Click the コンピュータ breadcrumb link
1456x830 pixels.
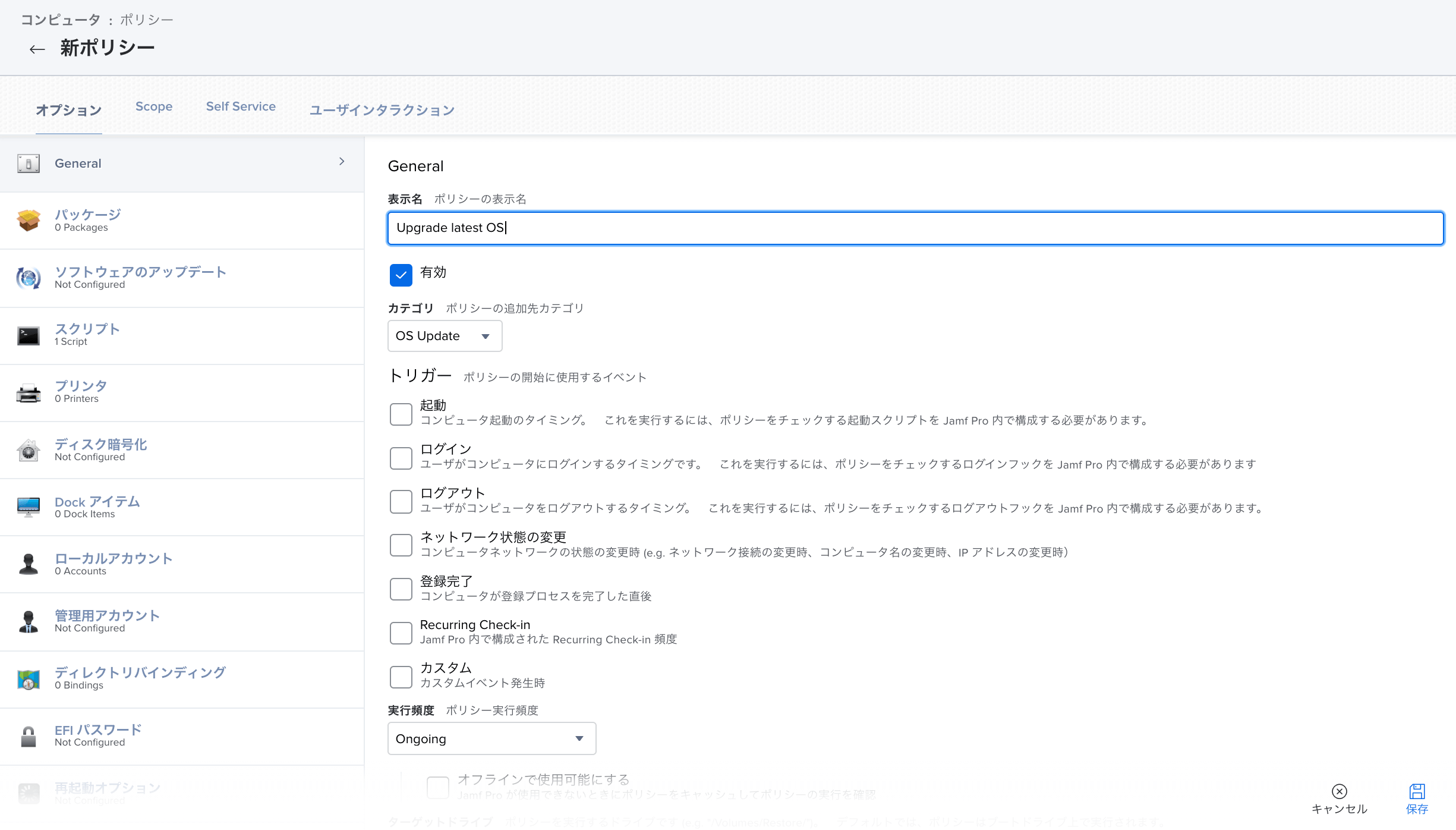(x=61, y=20)
